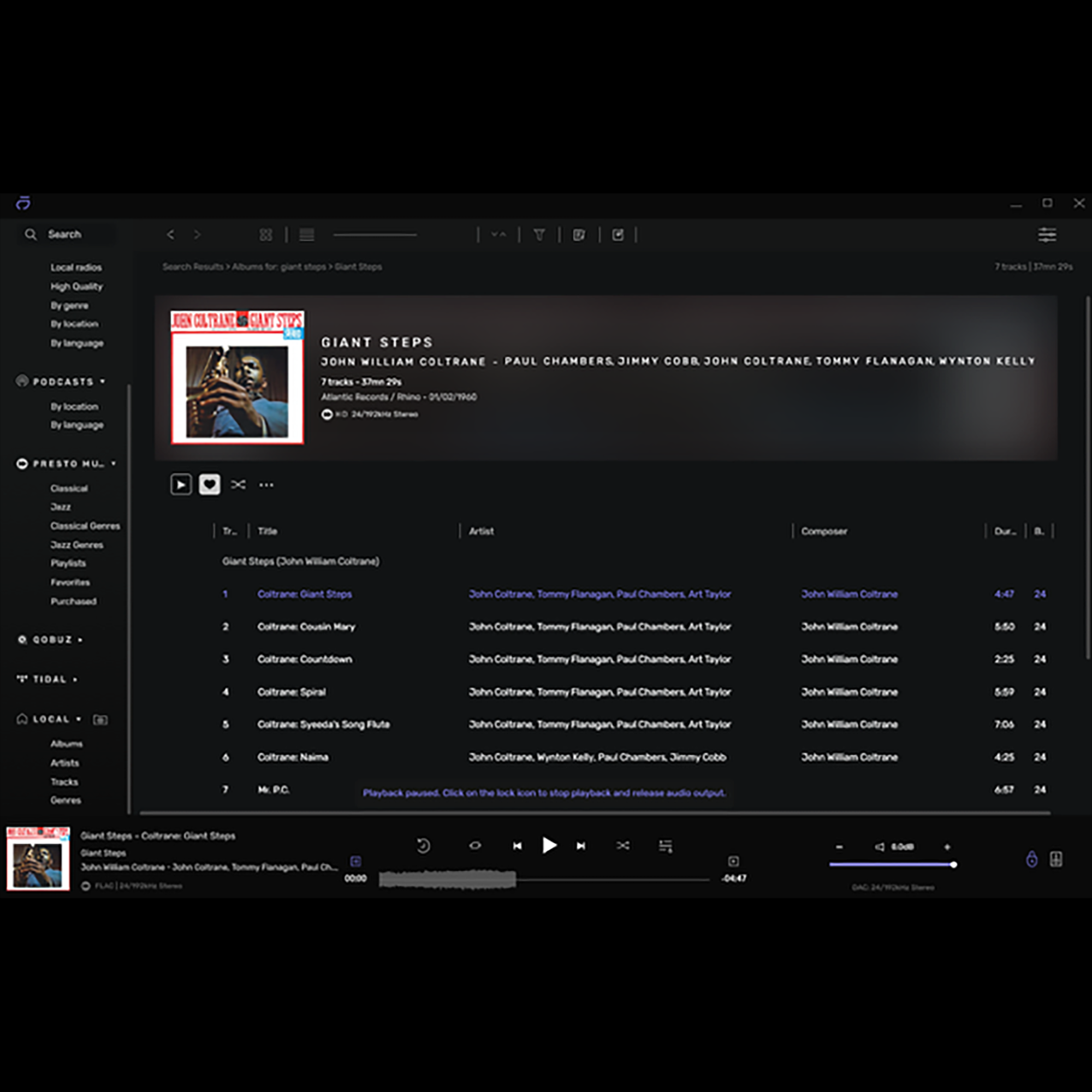Collapse the Presto Music sidebar section
This screenshot has height=1092, width=1092.
114,464
